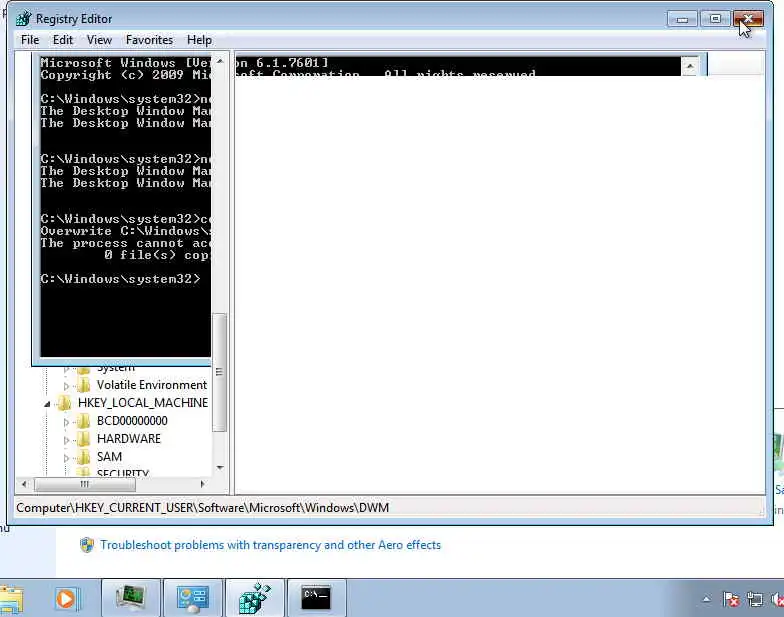Open Windows Explorer from taskbar
The height and width of the screenshot is (617, 784).
pyautogui.click(x=11, y=598)
